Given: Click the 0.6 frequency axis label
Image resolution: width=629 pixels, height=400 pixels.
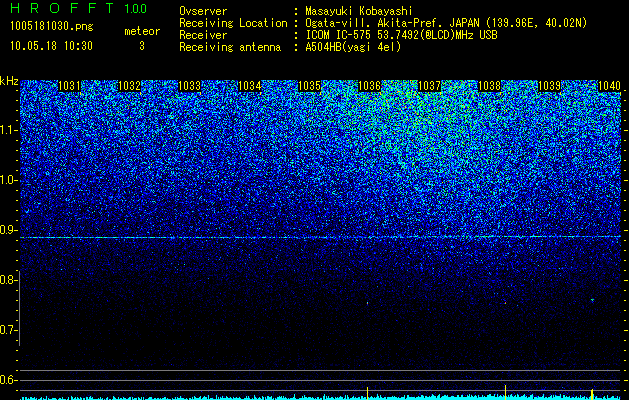Looking at the screenshot, I should [8, 380].
